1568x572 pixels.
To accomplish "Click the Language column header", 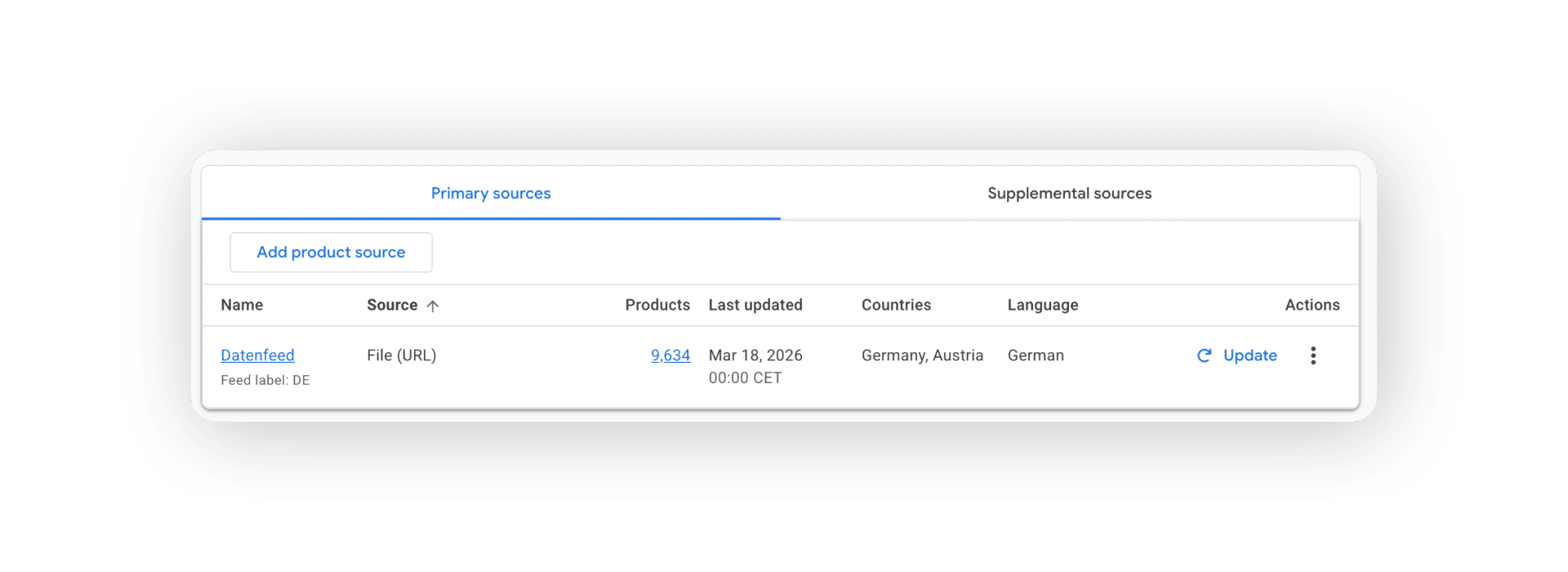I will click(1043, 305).
